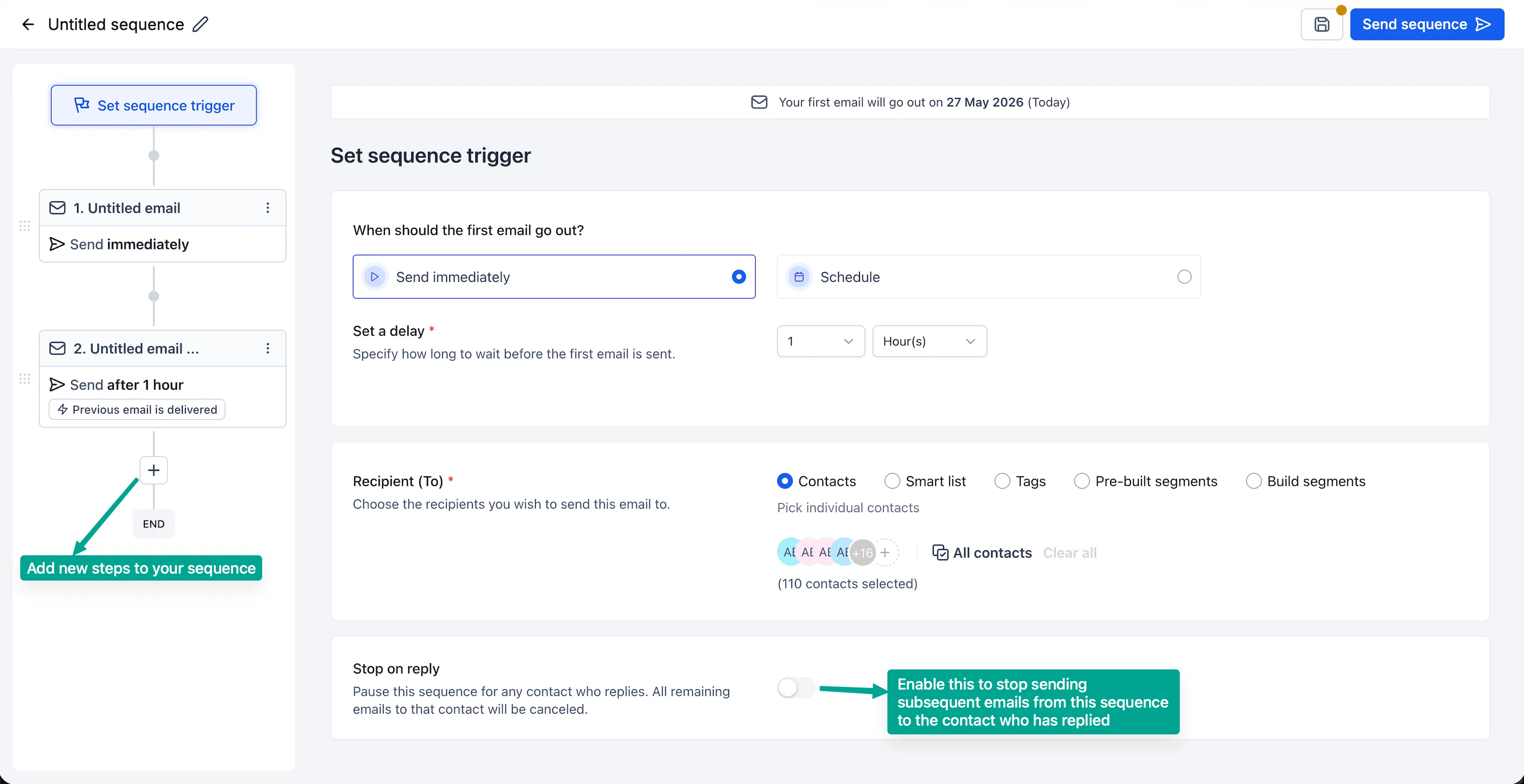Screen dimensions: 1524x784
Task: Click the END marker
Action: (154, 524)
